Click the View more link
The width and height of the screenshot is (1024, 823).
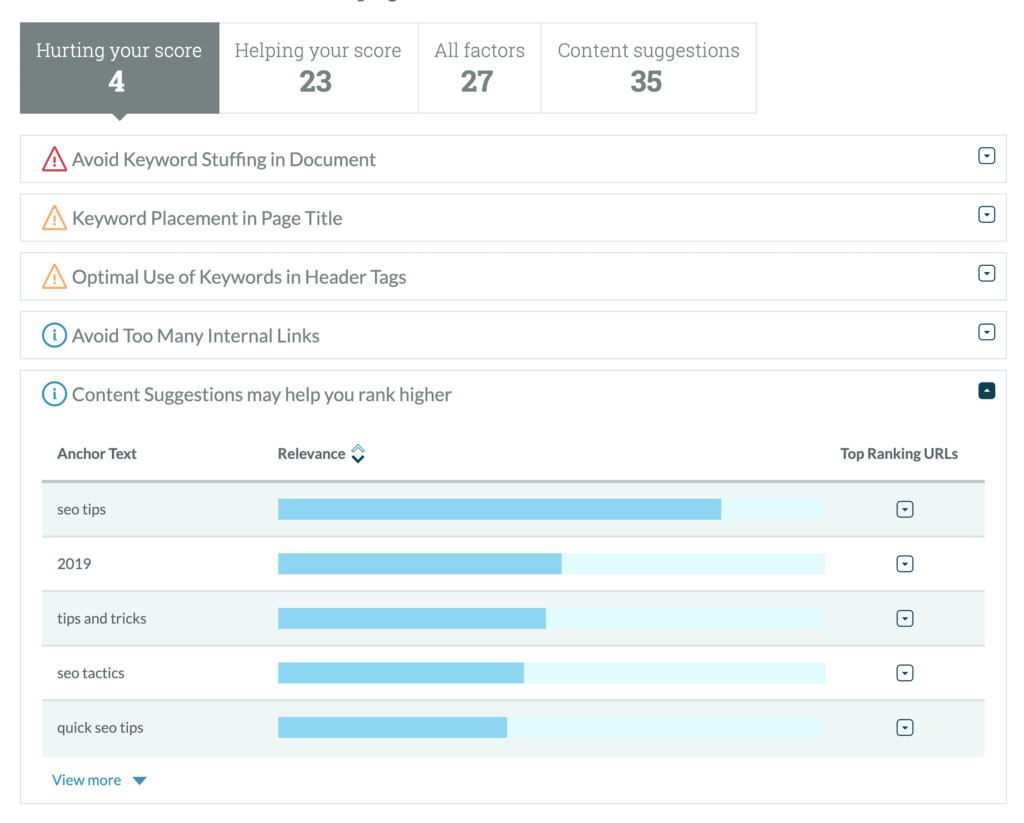pyautogui.click(x=87, y=780)
